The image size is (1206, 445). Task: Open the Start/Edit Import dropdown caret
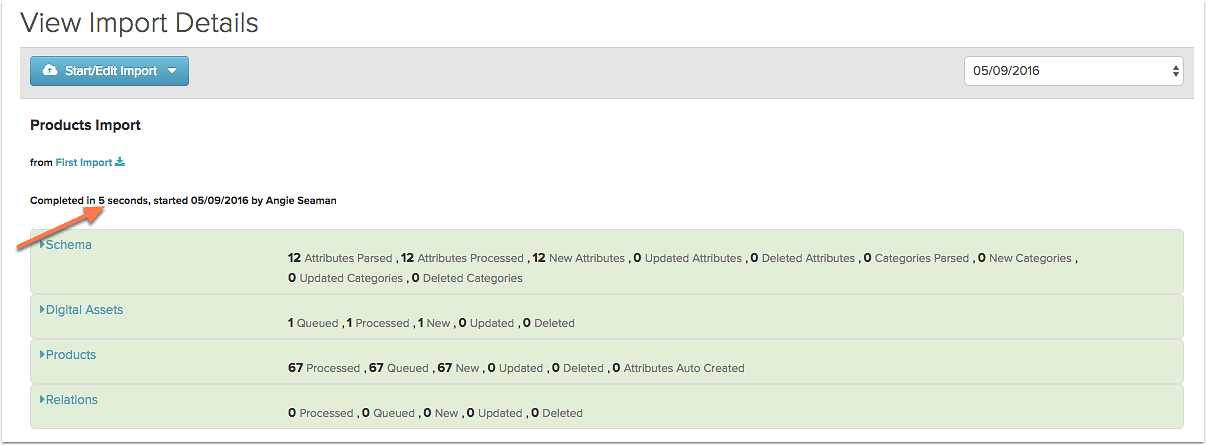click(172, 71)
